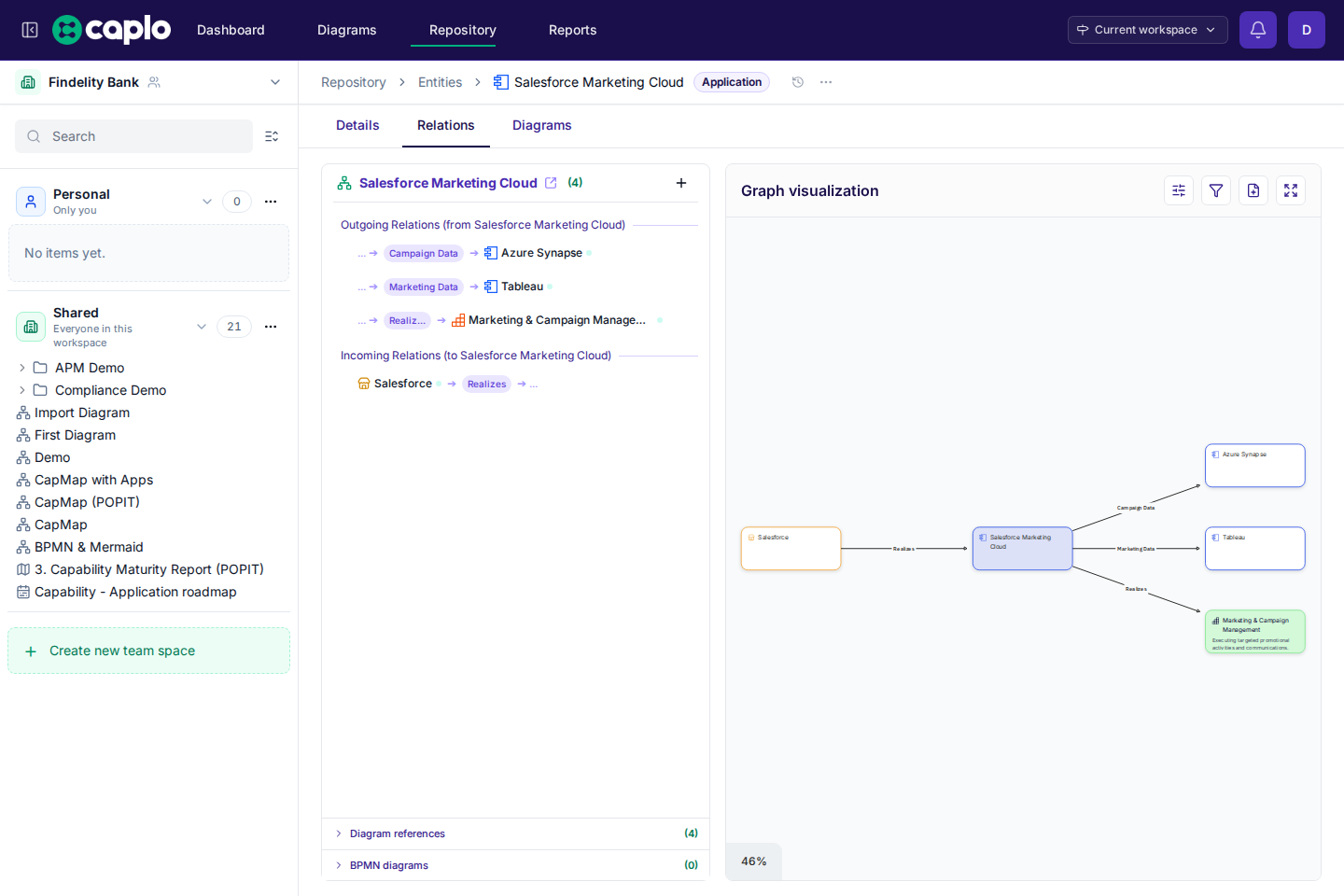This screenshot has width=1344, height=896.
Task: Open Repository menu
Action: click(463, 30)
